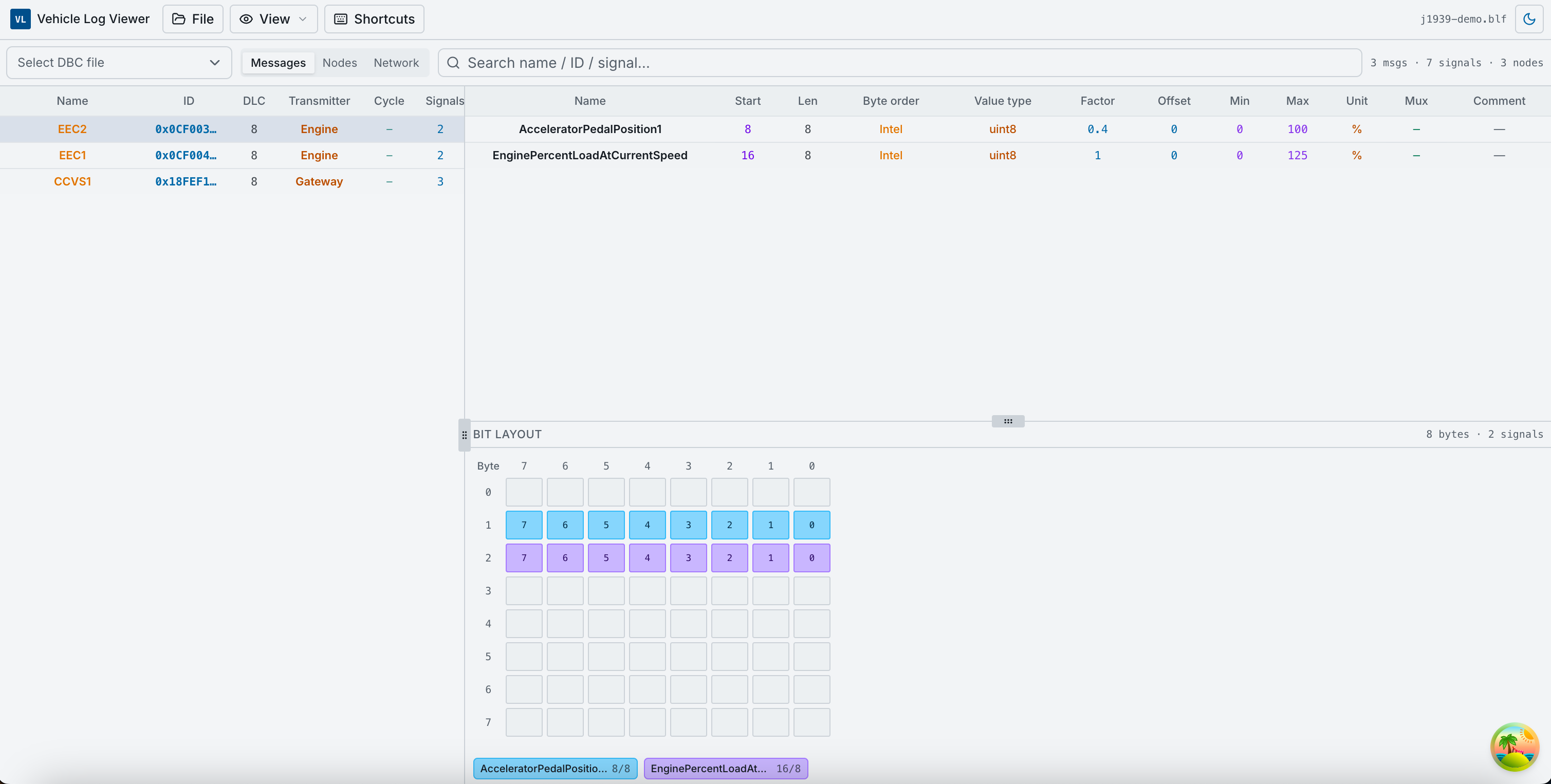Click the 0.4 factor value
The width and height of the screenshot is (1551, 784).
[1097, 129]
